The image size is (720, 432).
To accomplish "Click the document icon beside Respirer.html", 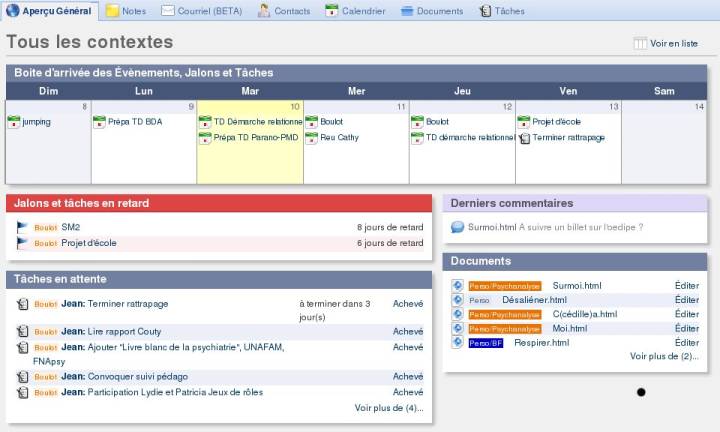I will point(457,343).
